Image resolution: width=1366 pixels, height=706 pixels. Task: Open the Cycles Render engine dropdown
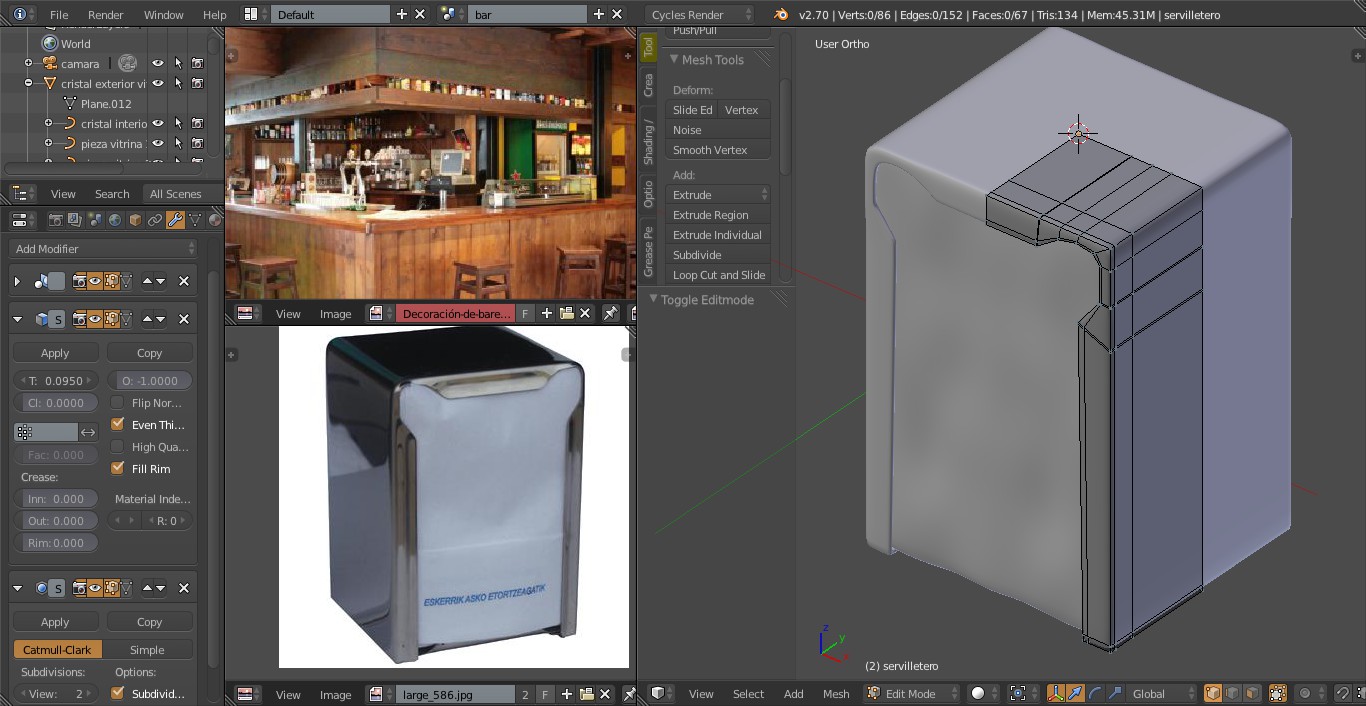click(700, 15)
